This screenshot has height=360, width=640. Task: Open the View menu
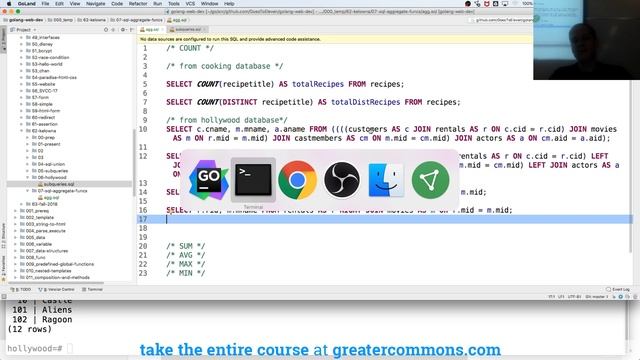pos(75,3)
